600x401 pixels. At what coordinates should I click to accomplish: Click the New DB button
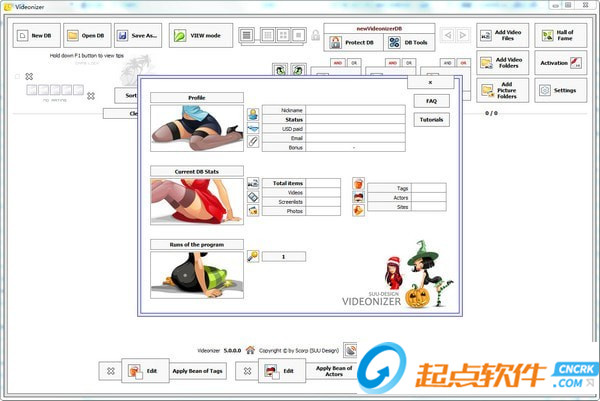[x=37, y=36]
